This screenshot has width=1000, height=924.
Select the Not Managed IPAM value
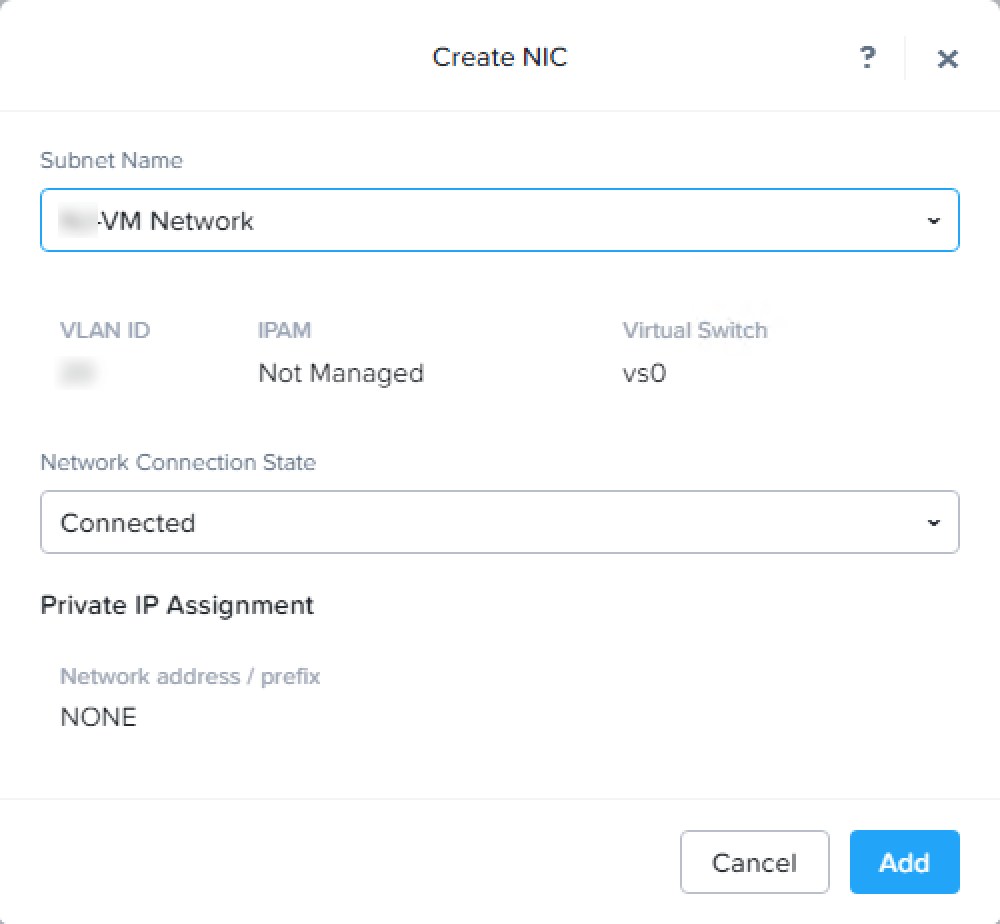341,373
